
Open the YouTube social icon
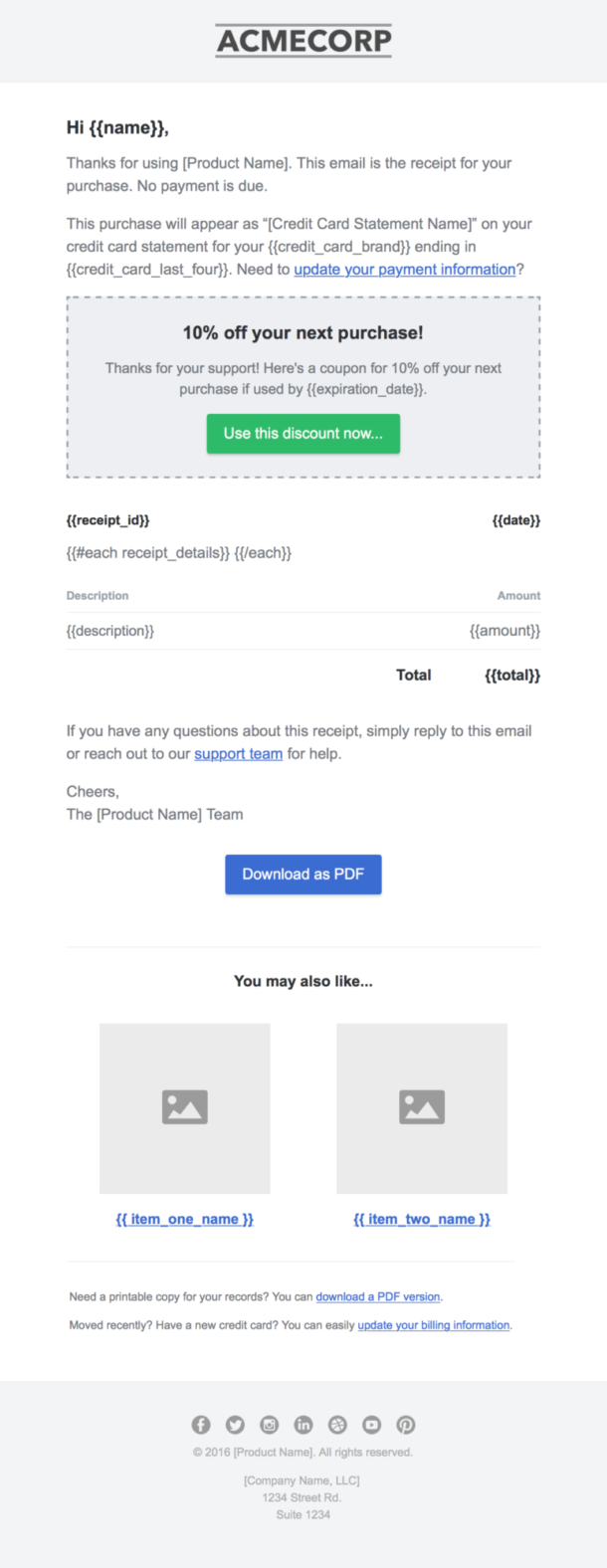371,1424
